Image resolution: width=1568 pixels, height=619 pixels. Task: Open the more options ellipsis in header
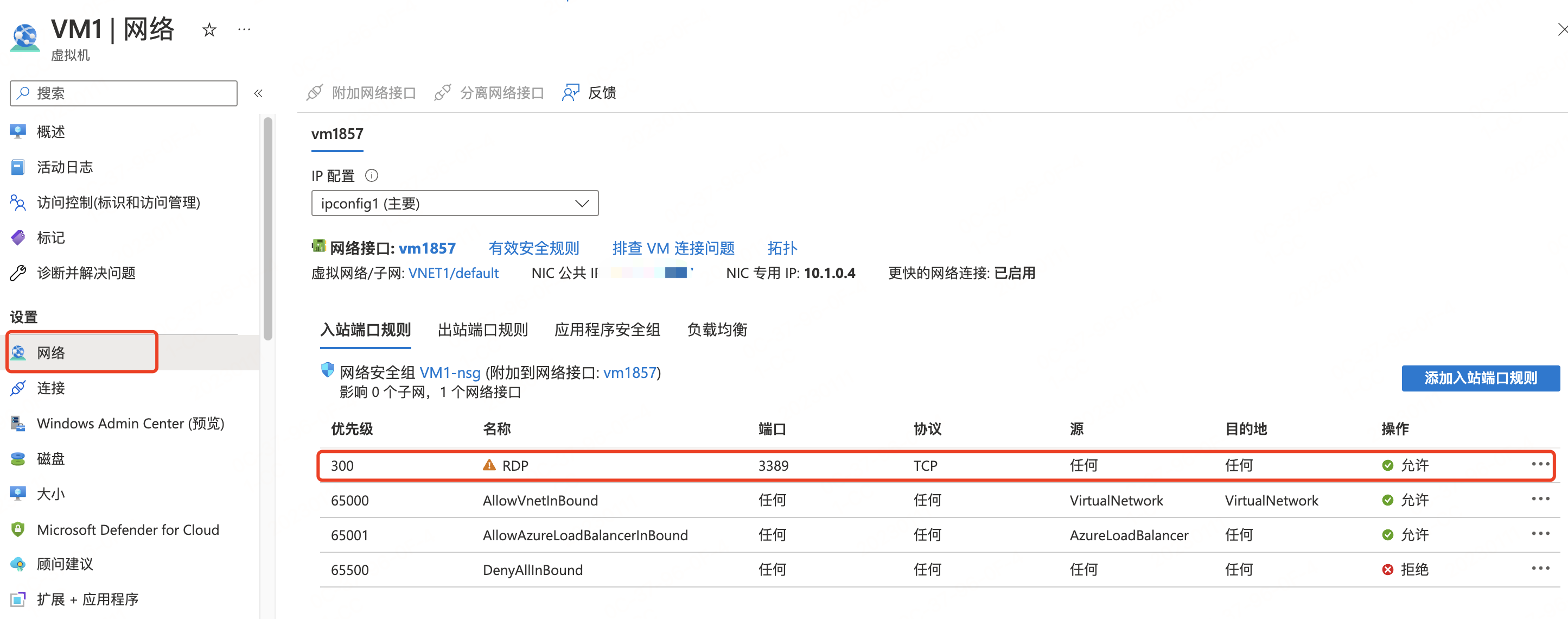244,29
